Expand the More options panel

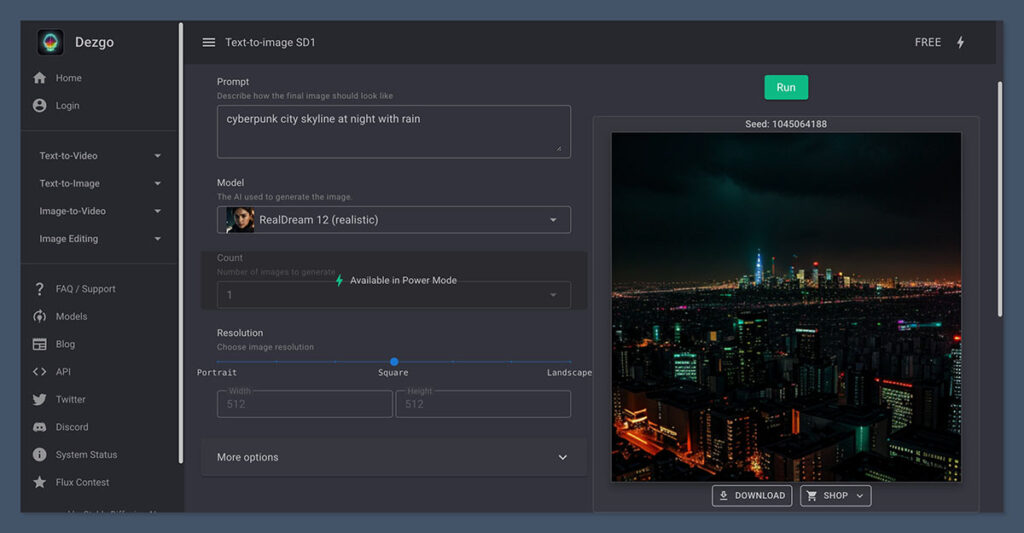(x=394, y=457)
